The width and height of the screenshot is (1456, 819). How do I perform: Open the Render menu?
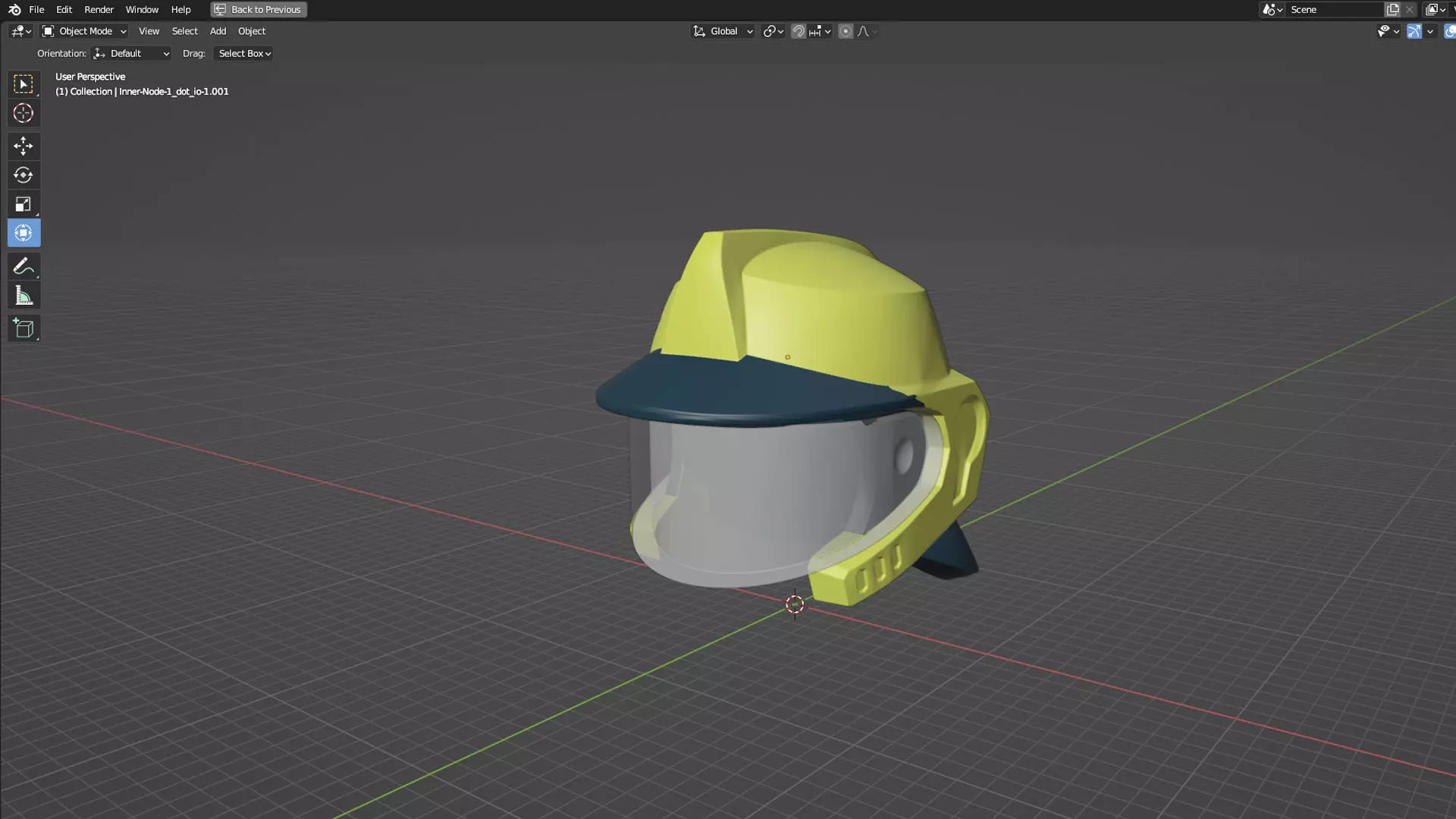click(99, 10)
